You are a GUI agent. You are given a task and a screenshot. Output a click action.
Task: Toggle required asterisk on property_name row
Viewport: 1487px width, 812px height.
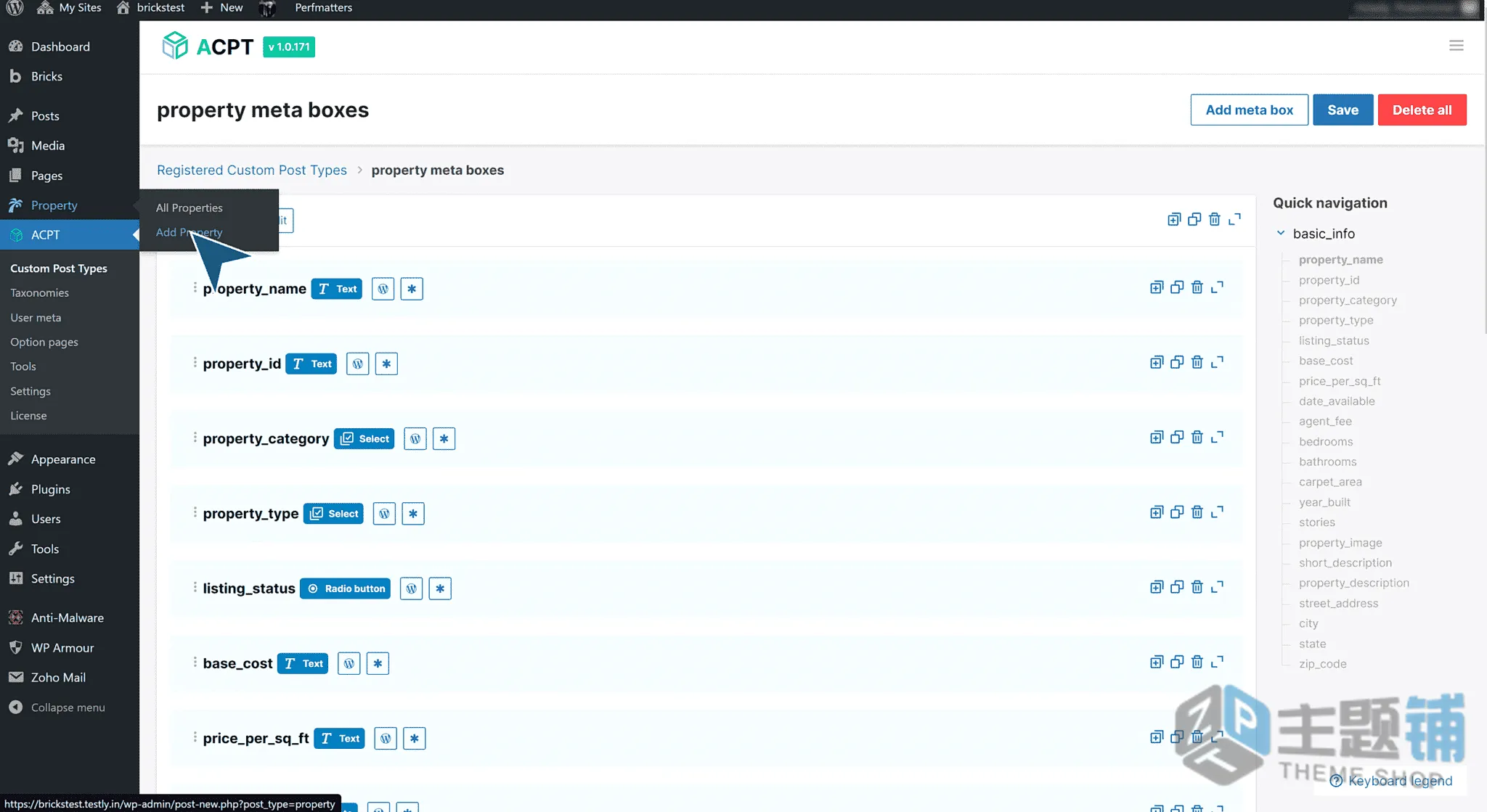click(412, 289)
